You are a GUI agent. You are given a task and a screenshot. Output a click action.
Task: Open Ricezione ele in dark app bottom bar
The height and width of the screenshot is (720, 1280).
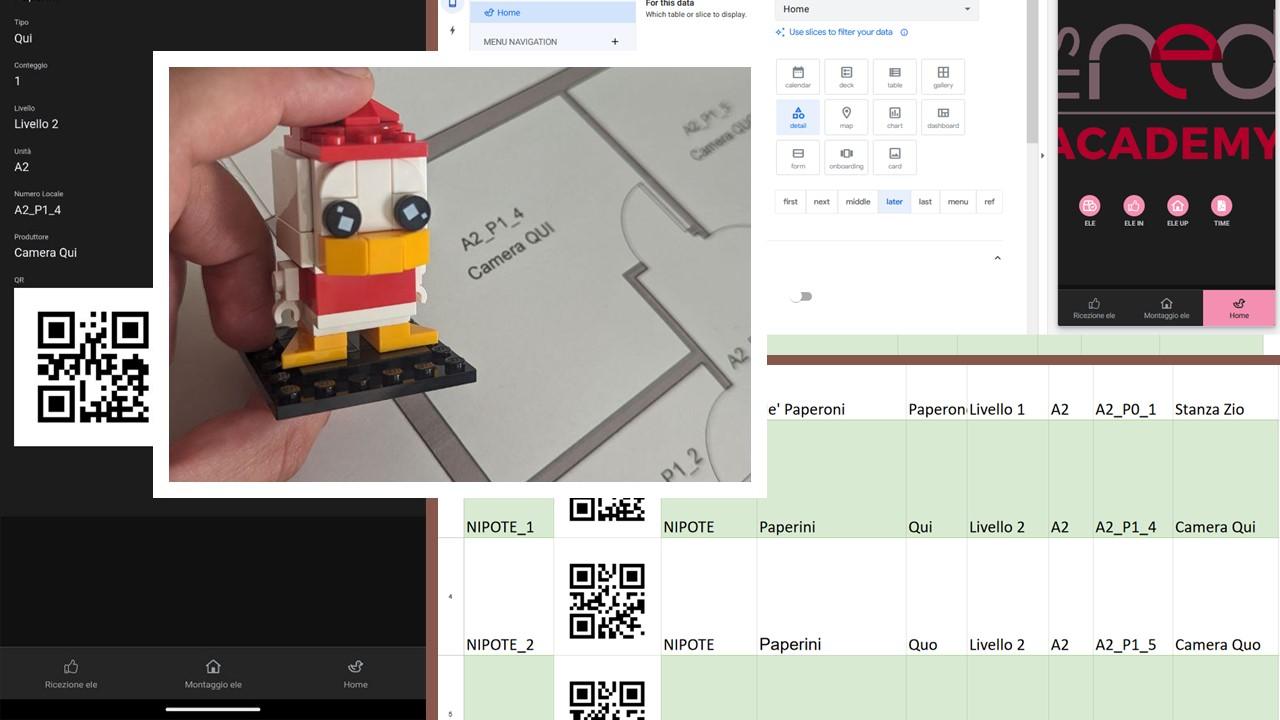click(71, 674)
